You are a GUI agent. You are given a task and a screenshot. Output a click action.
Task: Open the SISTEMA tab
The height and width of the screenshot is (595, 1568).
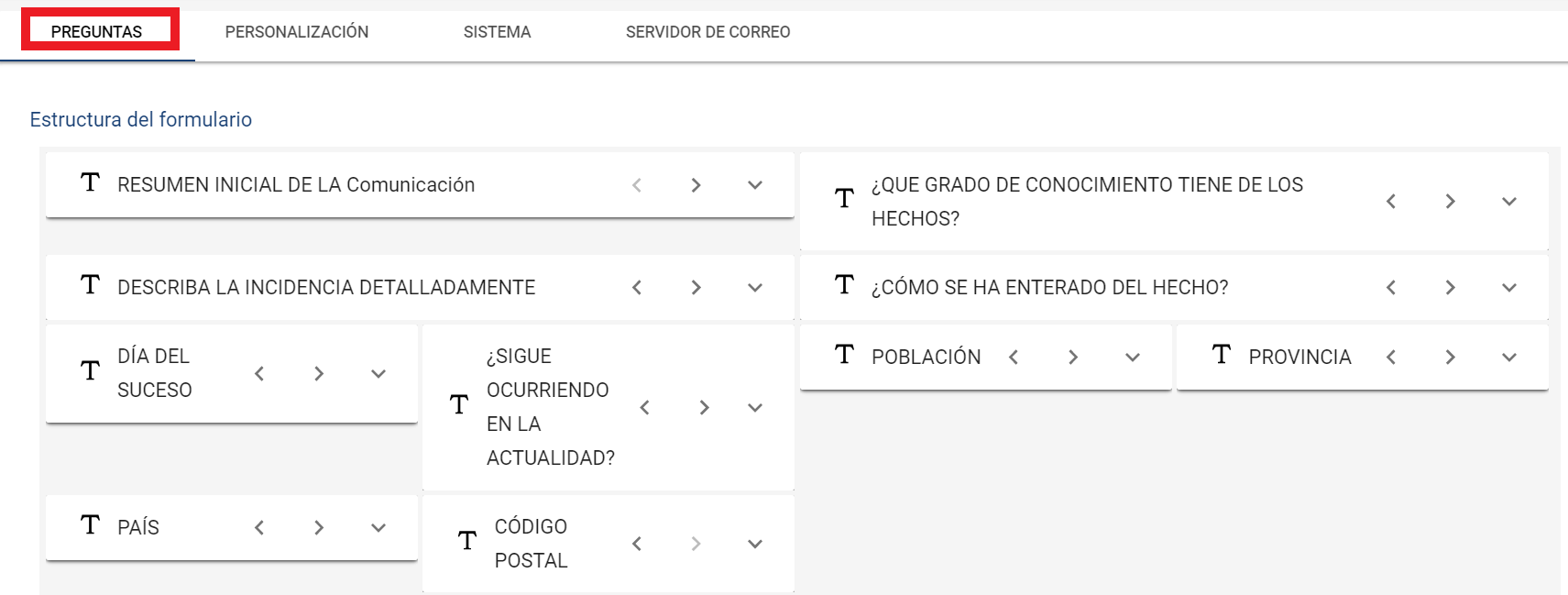click(x=497, y=32)
